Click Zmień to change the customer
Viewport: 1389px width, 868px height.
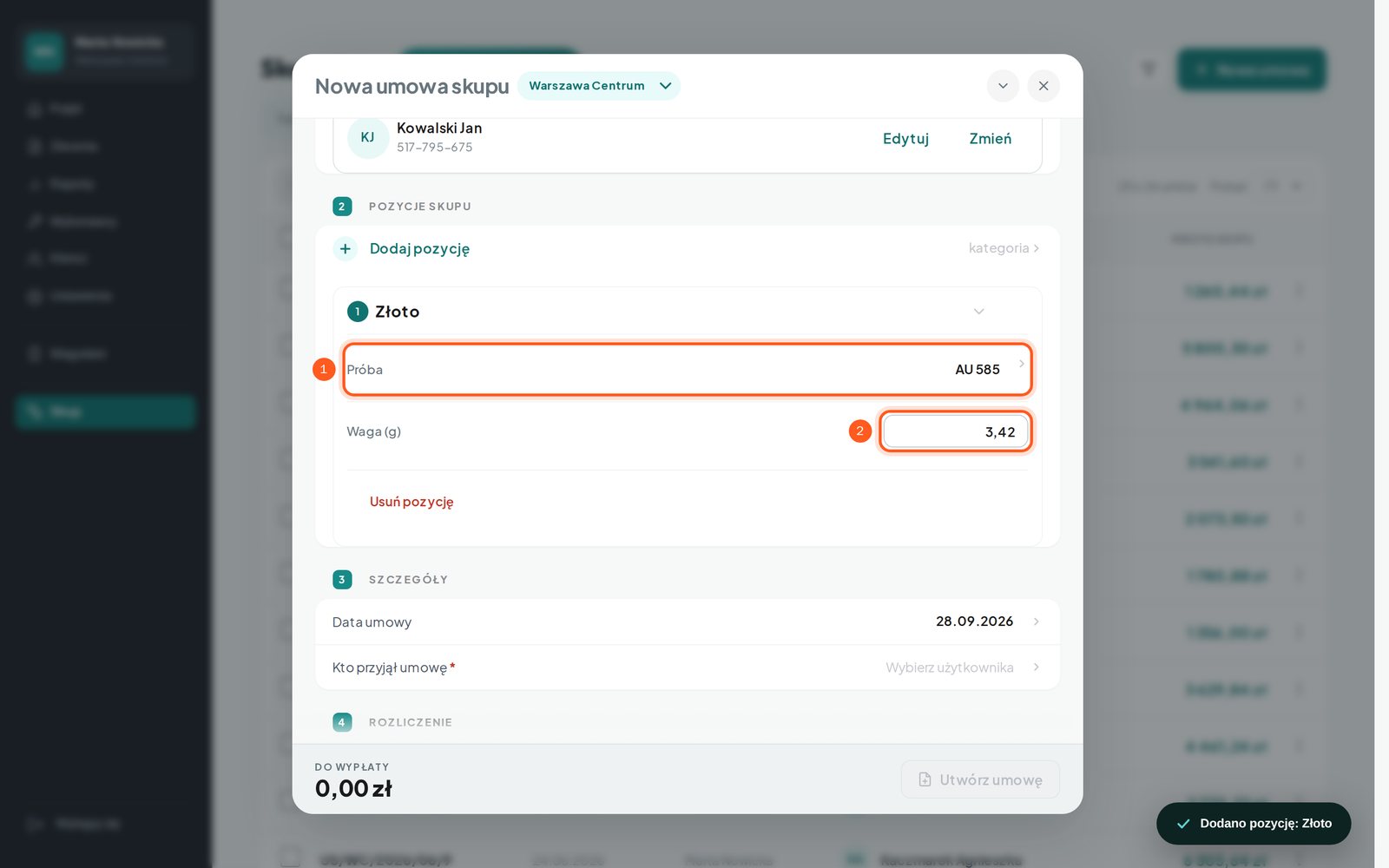pyautogui.click(x=991, y=139)
